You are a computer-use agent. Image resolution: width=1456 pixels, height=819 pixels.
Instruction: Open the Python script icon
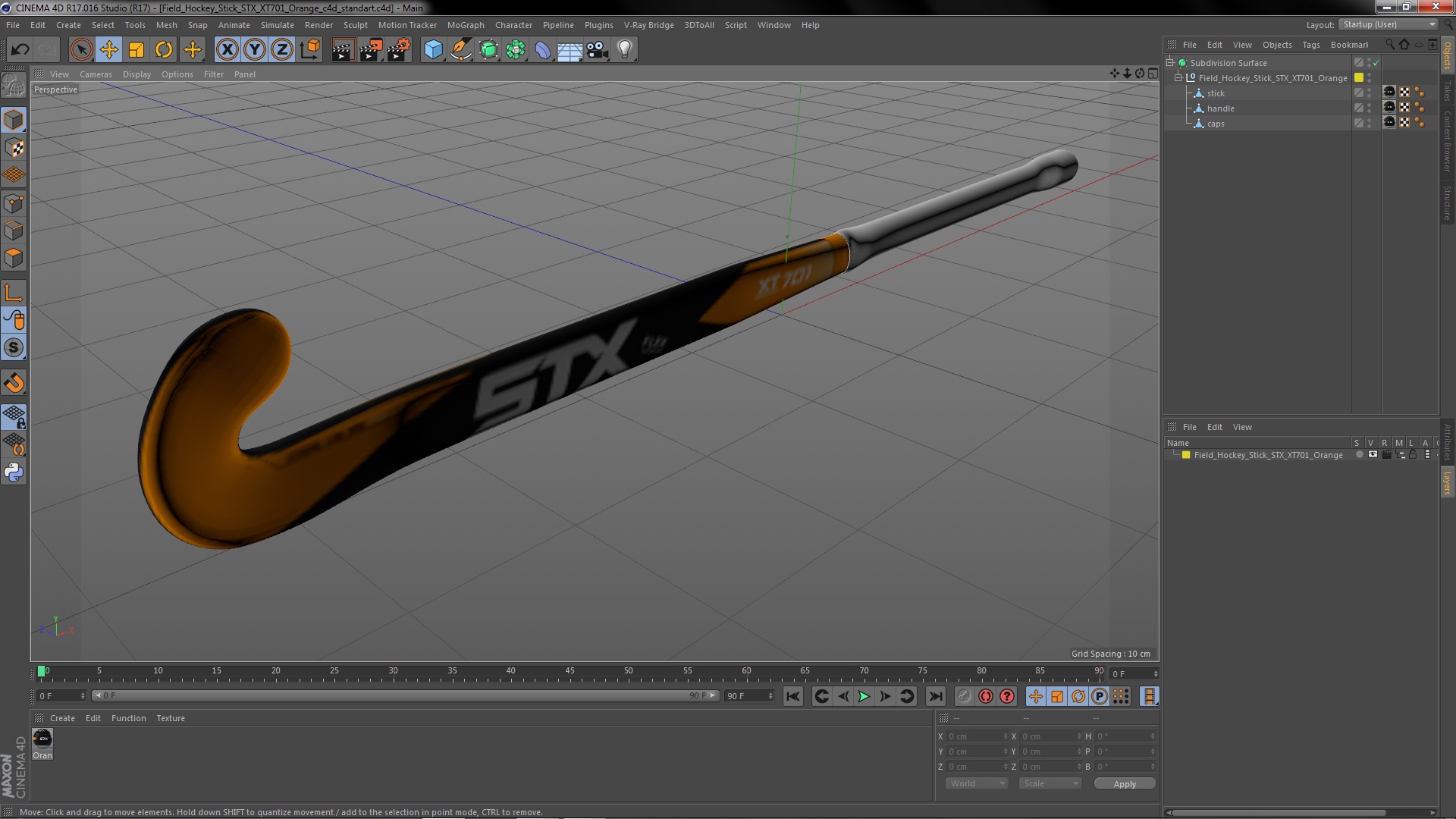(14, 472)
